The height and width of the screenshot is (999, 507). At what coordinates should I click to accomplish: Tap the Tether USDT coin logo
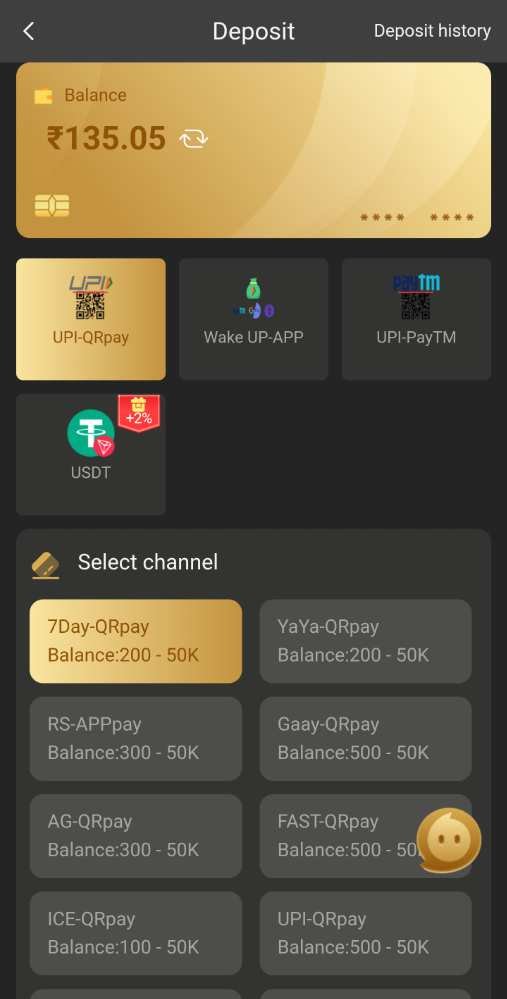click(91, 433)
